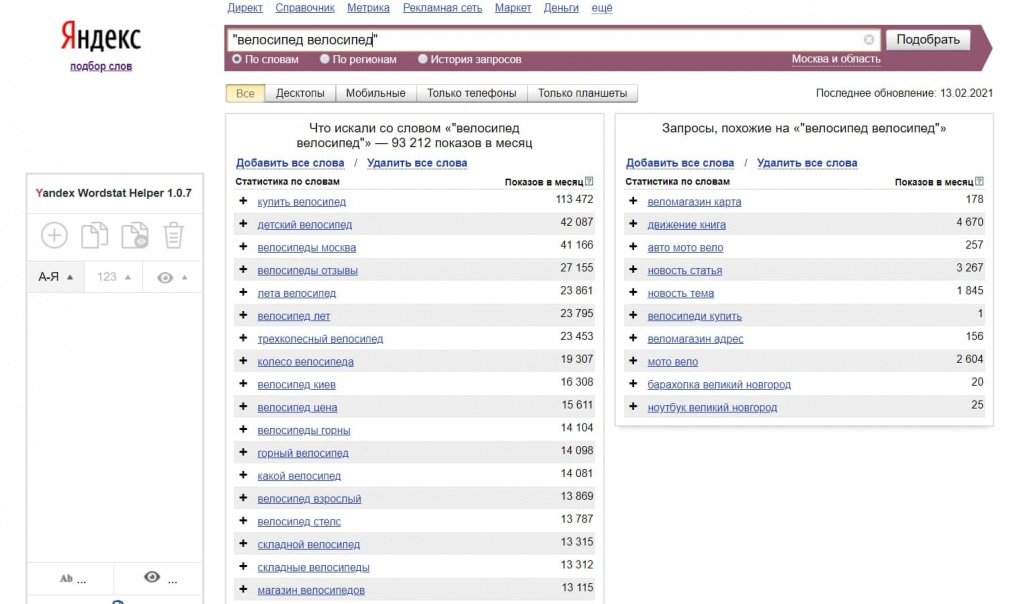Sort Helper list by frequency using 123

(x=113, y=277)
